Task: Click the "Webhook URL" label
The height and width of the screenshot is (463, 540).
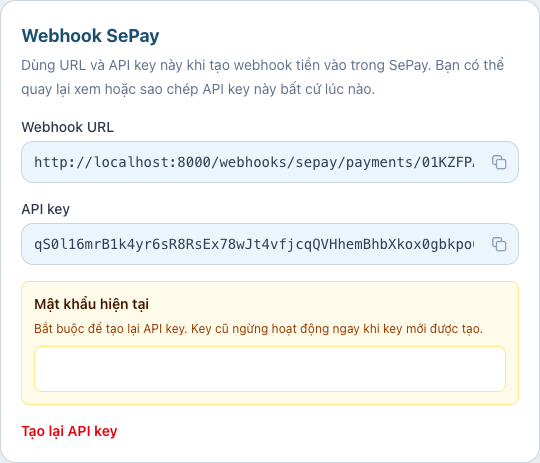Action: 68,127
